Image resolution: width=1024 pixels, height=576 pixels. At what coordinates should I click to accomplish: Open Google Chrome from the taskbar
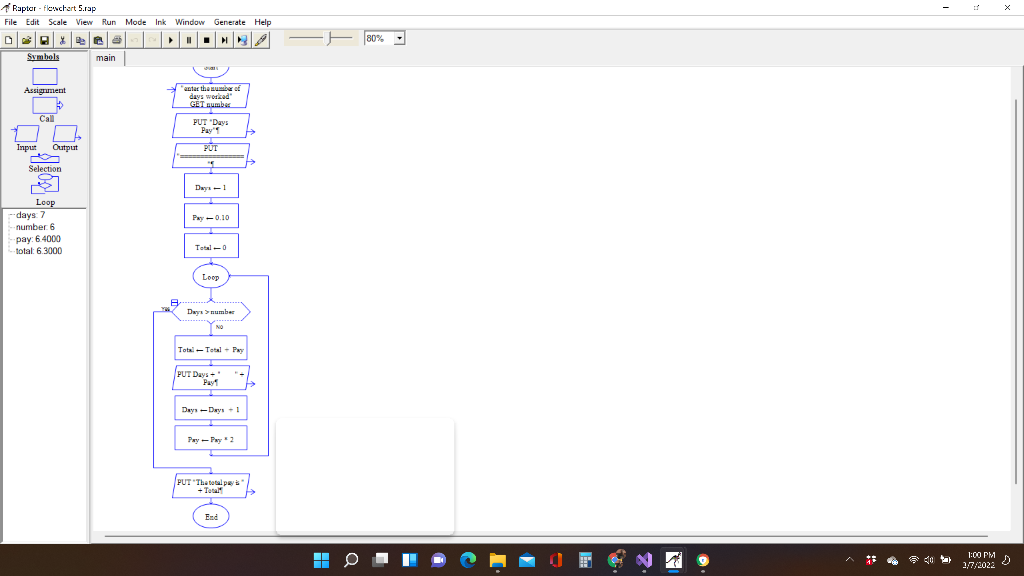pos(701,560)
